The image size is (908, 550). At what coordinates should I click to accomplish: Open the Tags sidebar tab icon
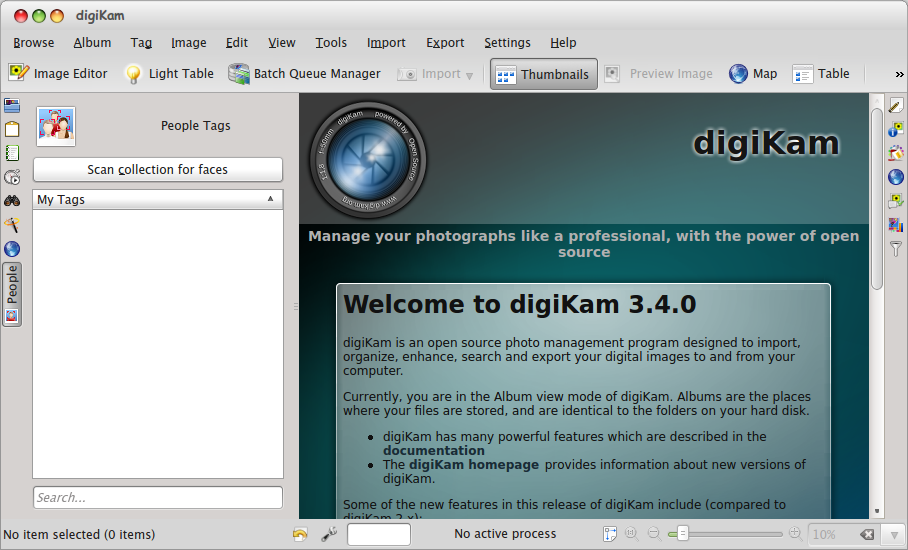pos(12,129)
